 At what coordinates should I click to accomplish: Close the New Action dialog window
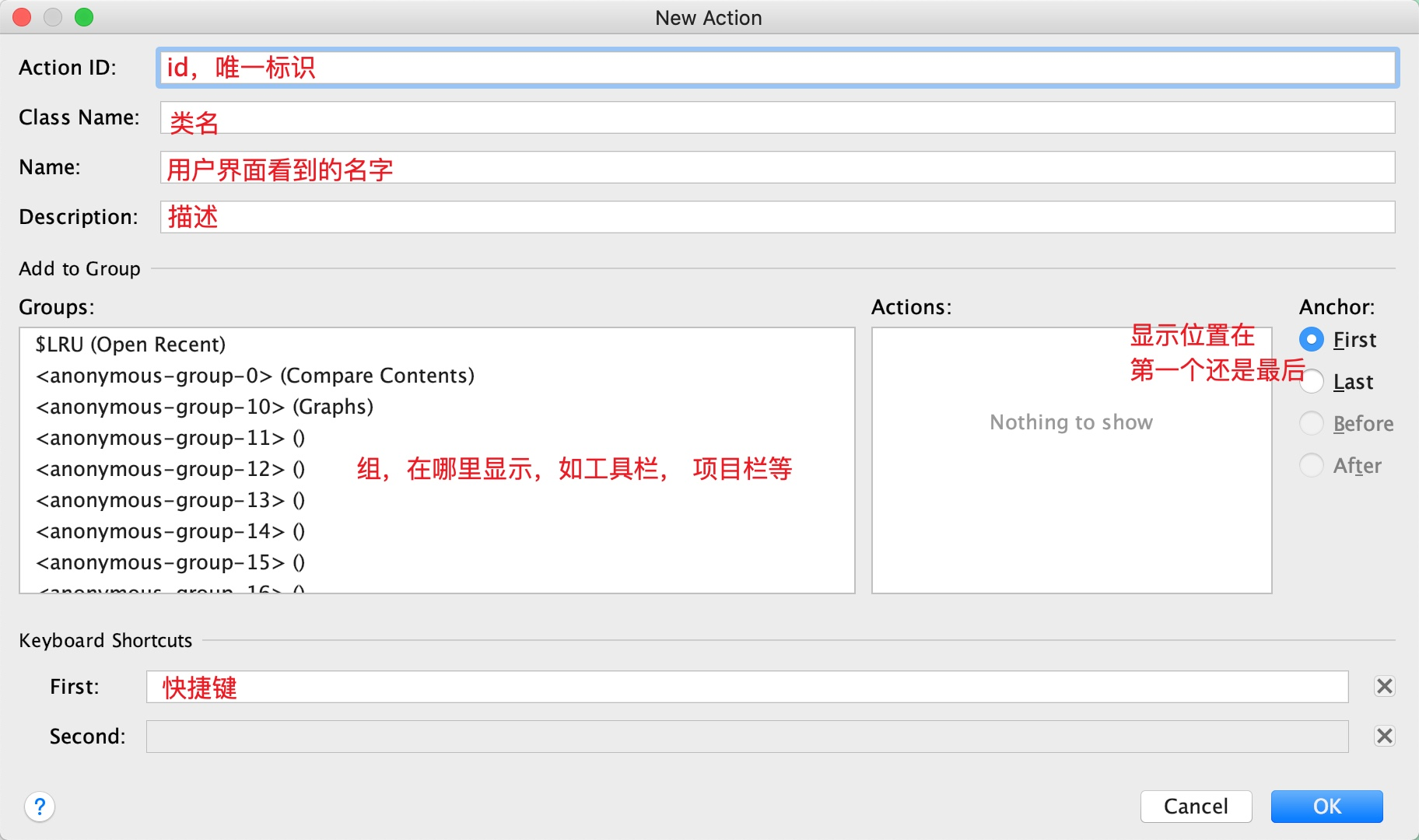[22, 17]
